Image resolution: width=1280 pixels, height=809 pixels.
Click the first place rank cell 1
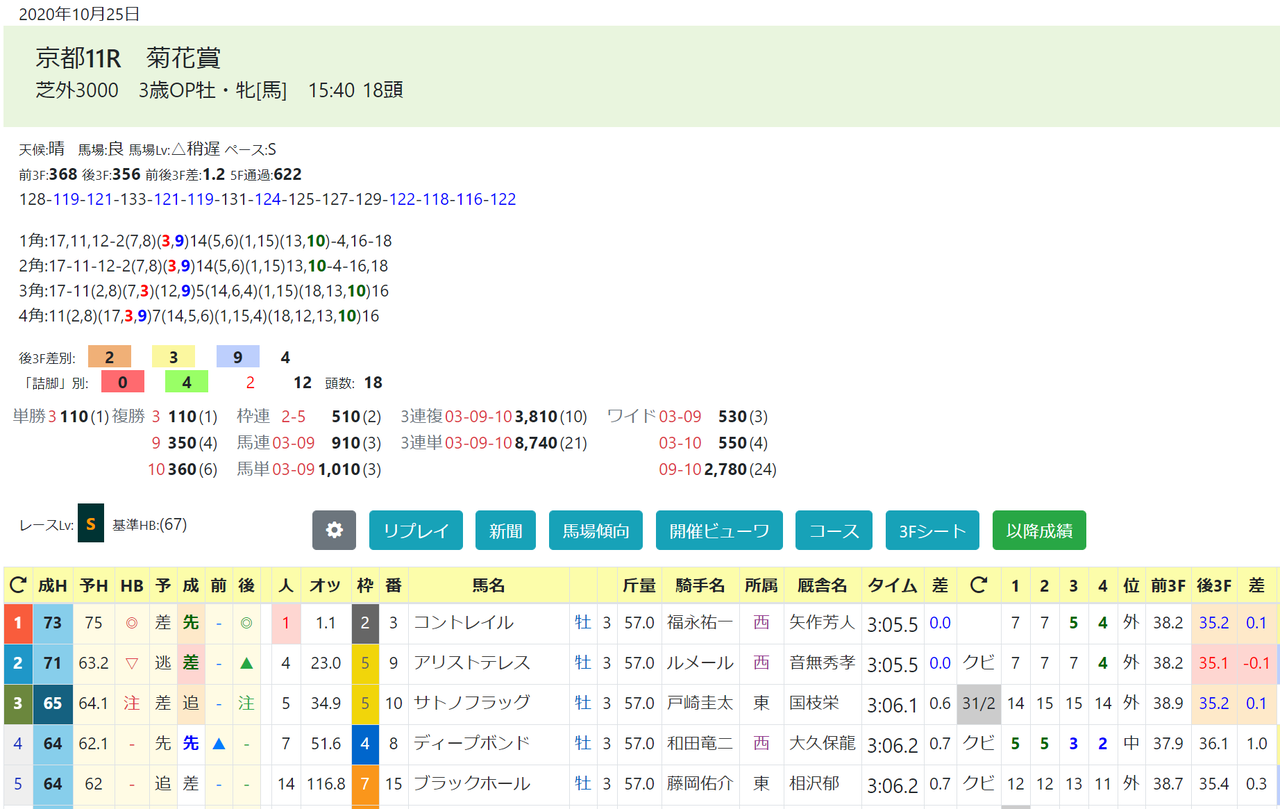coord(17,623)
